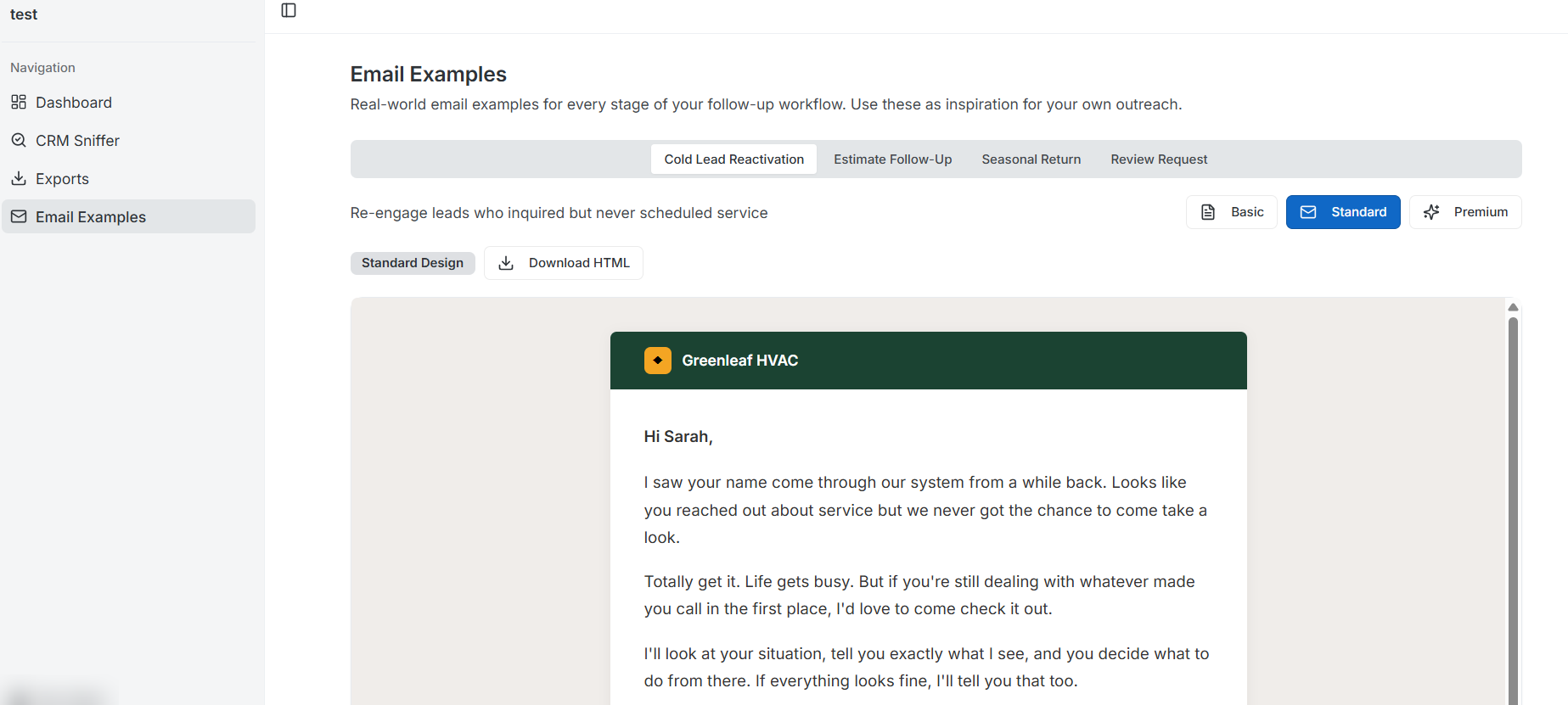Click the Greenleaf HVAC header name
Screen dimensions: 1568x705
pyautogui.click(x=740, y=361)
